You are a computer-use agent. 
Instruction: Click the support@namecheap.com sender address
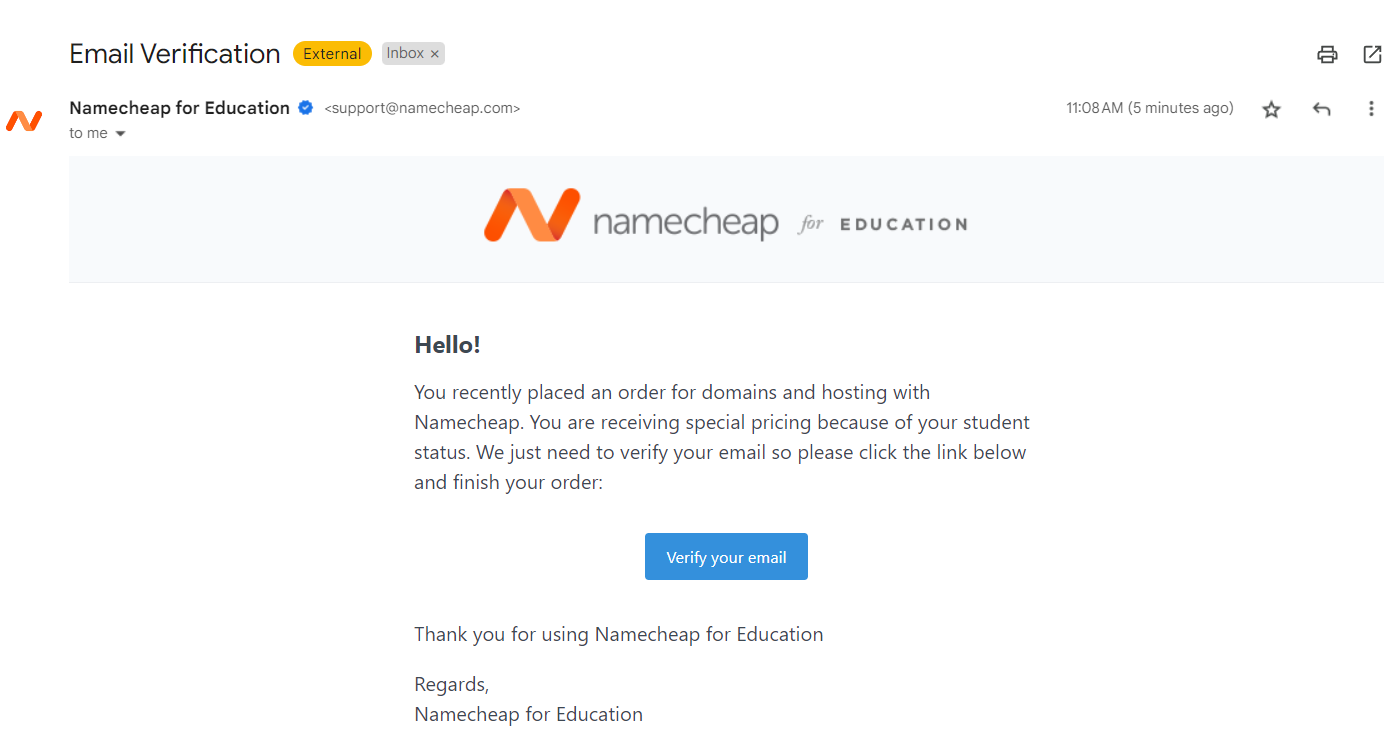[x=422, y=108]
